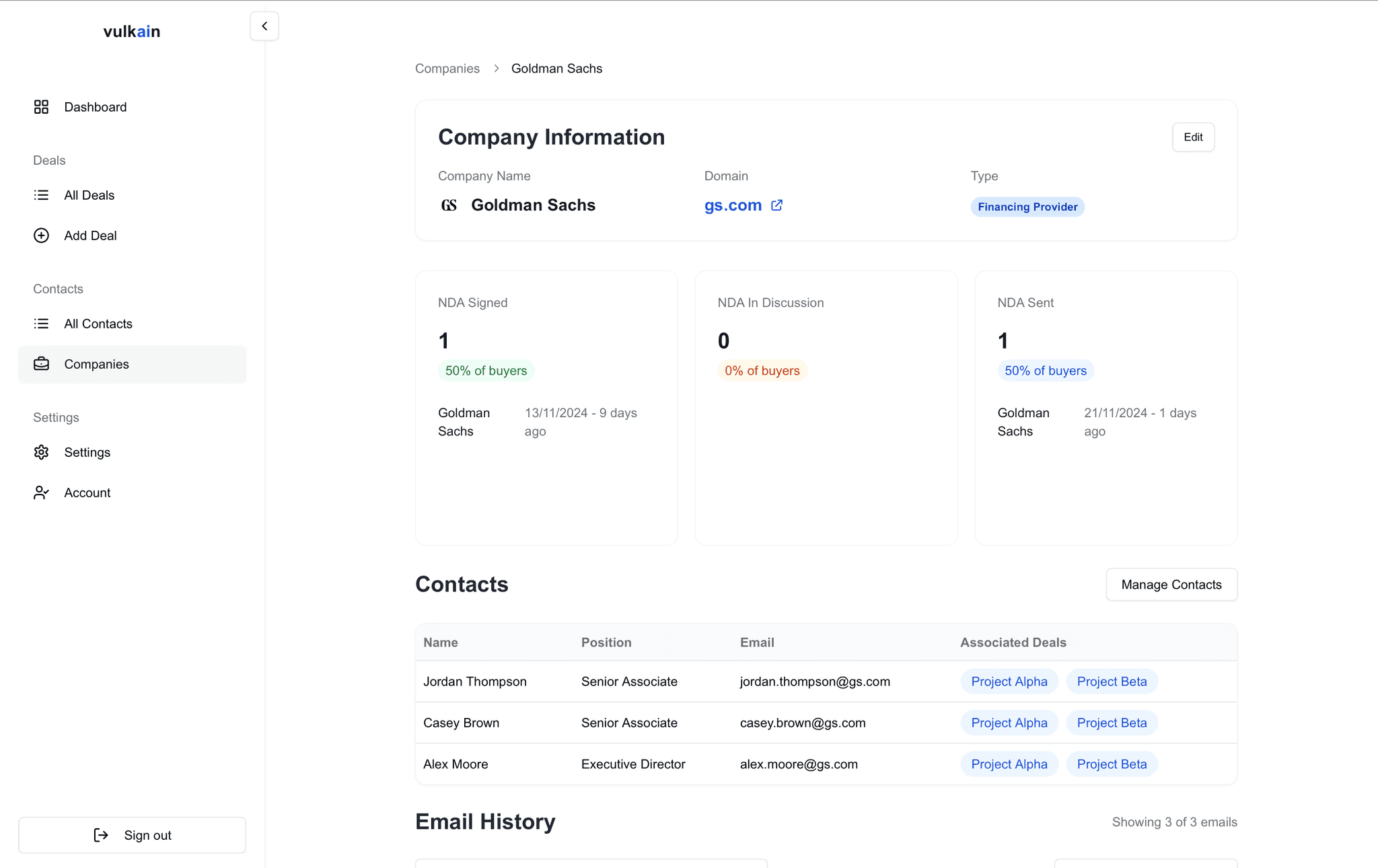This screenshot has height=868, width=1378.
Task: Click the Financing Provider type badge
Action: (x=1027, y=207)
